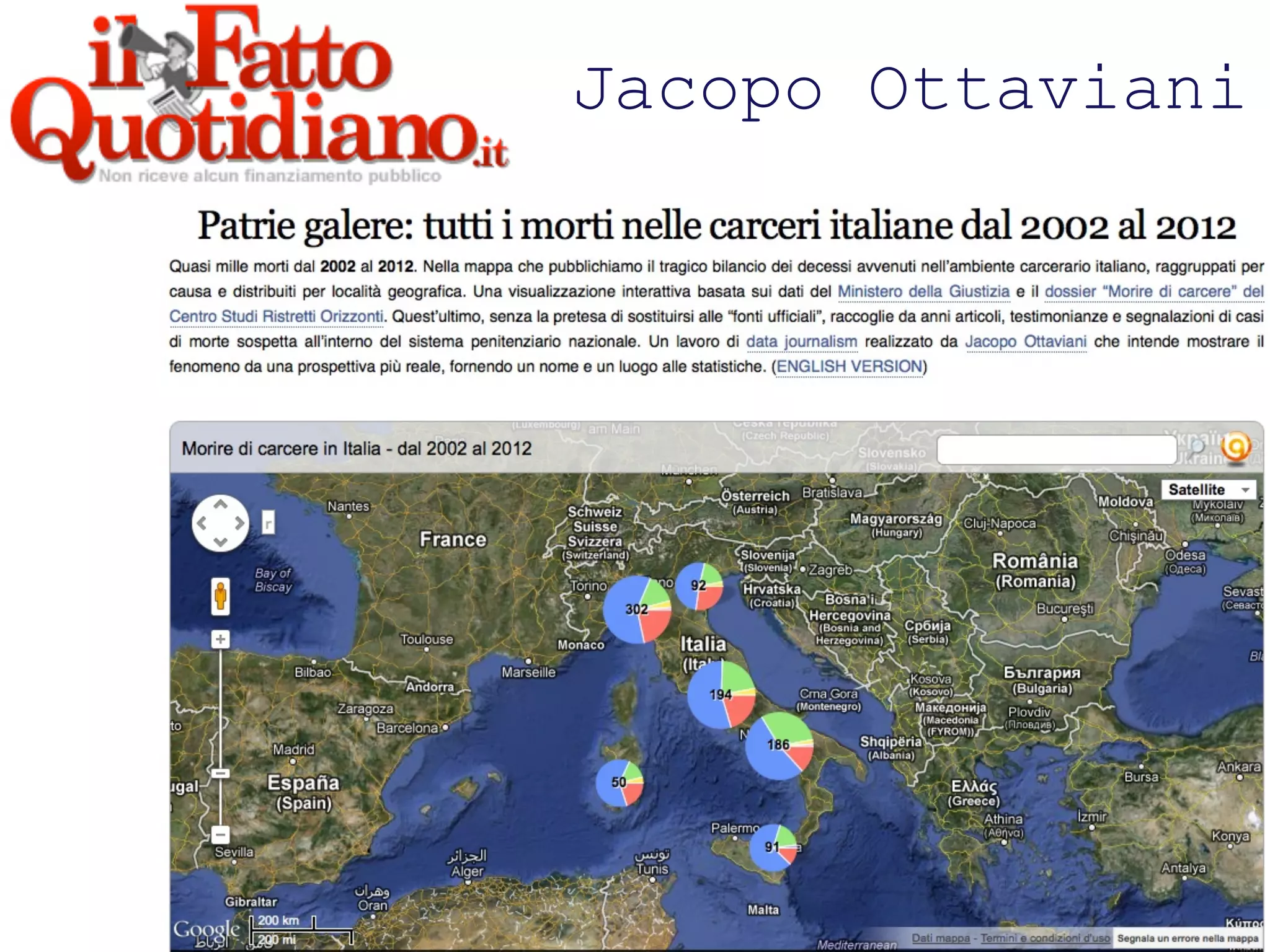
Task: Zoom in with the plus button
Action: coord(220,639)
